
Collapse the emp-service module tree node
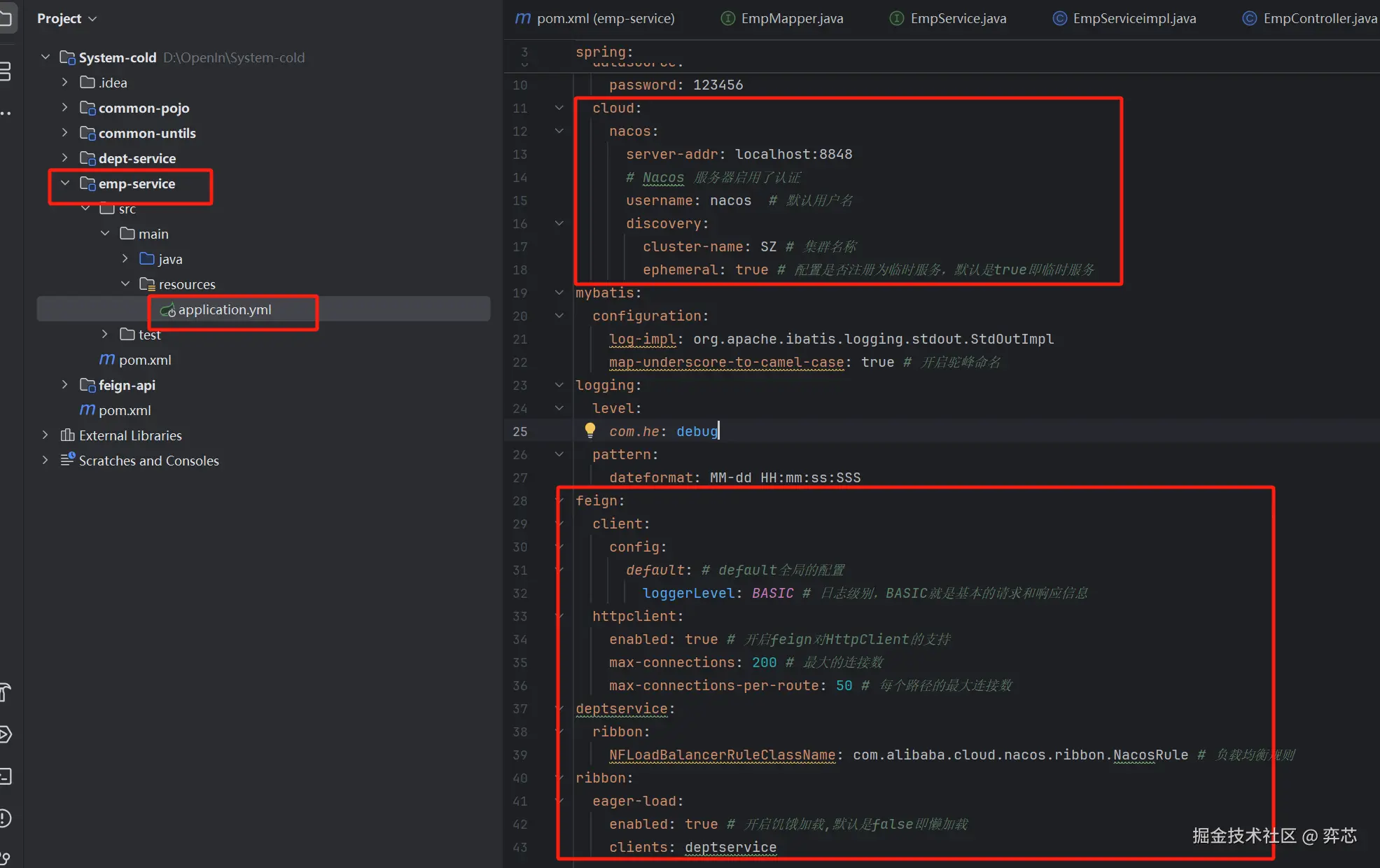(x=64, y=183)
